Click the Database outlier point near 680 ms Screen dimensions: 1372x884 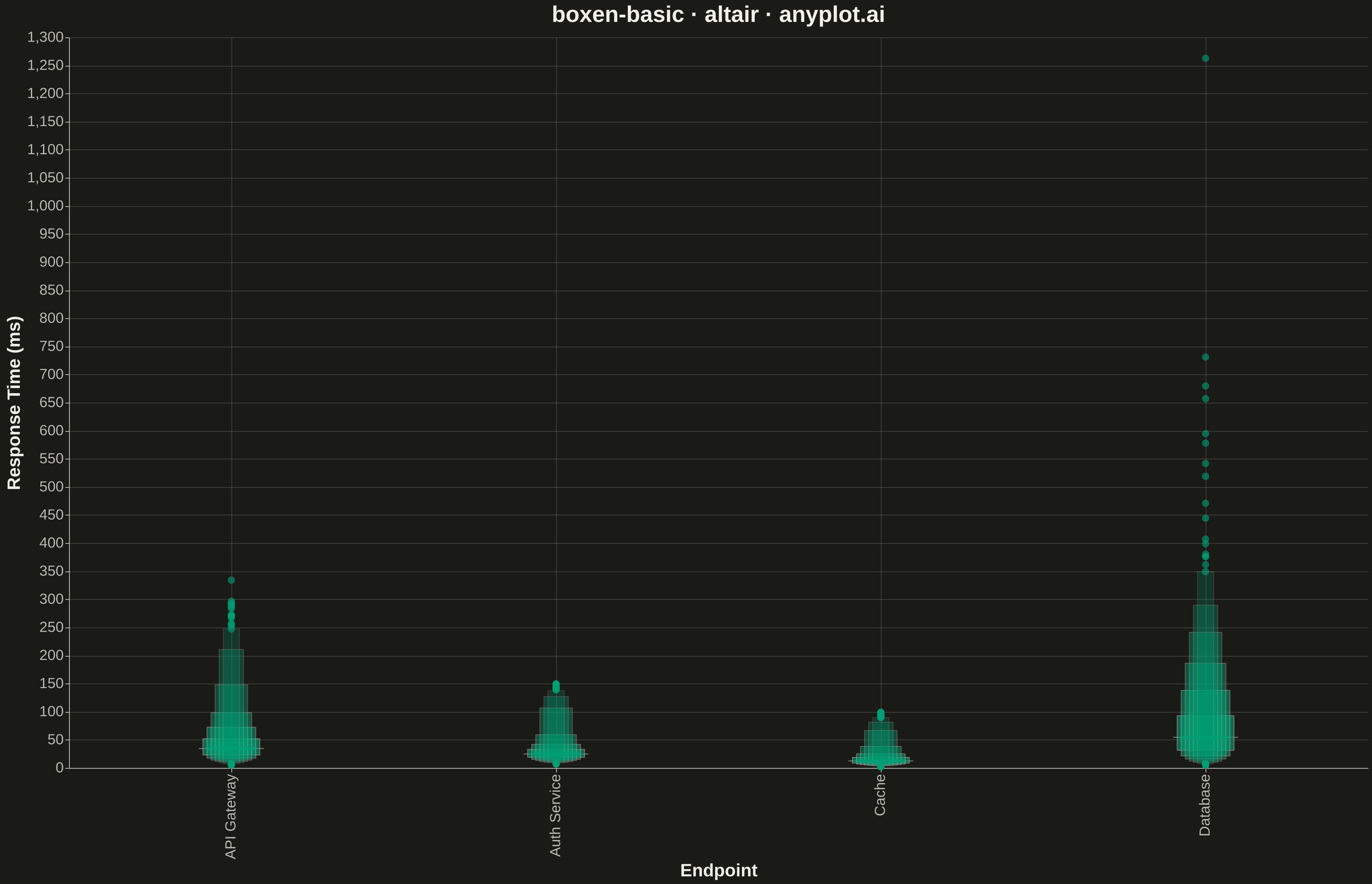(1206, 386)
